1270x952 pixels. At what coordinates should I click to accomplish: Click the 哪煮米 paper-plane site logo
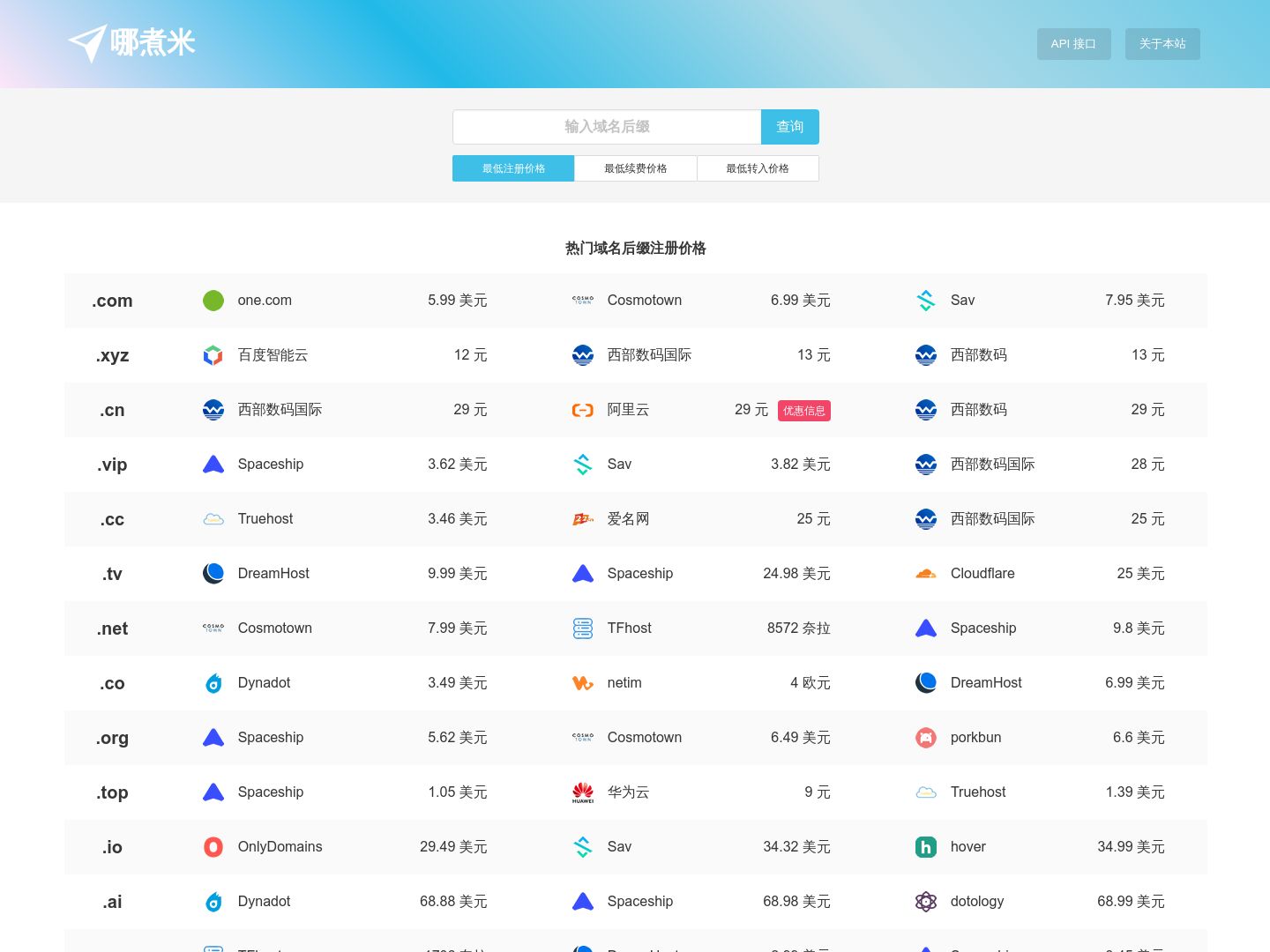tap(131, 43)
